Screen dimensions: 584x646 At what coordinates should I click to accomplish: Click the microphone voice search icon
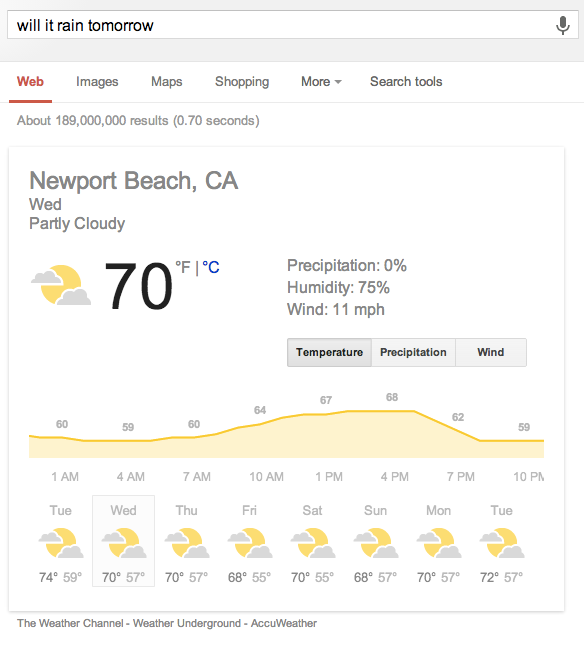[563, 25]
